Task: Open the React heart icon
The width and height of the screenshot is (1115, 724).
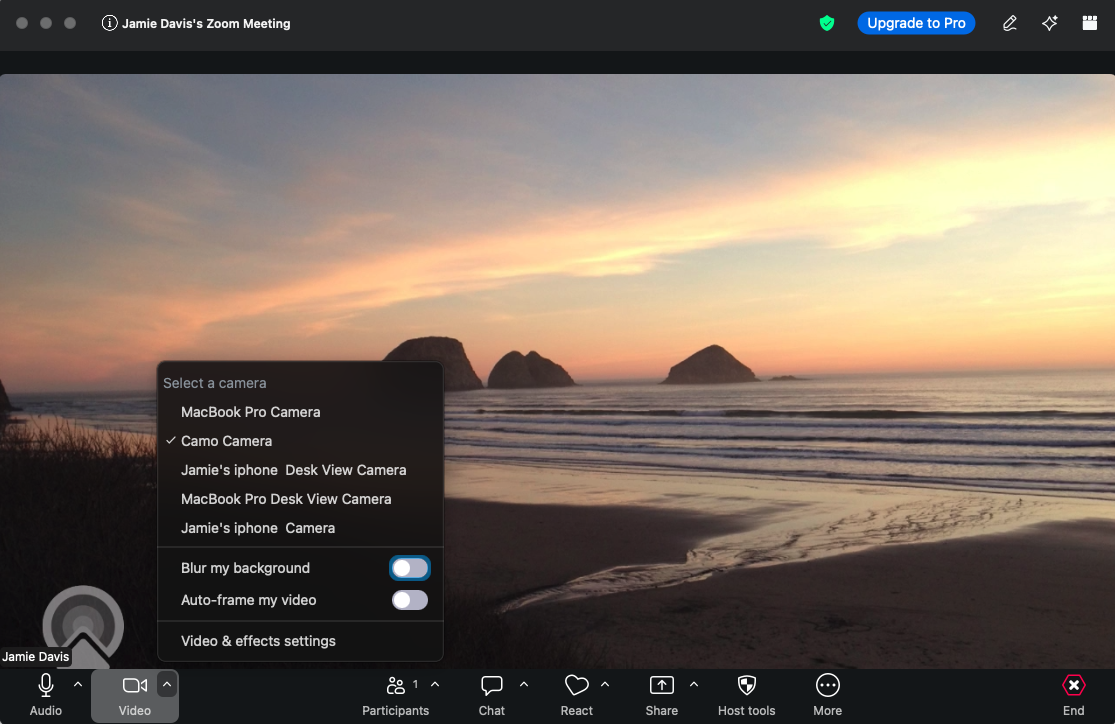Action: (x=577, y=686)
